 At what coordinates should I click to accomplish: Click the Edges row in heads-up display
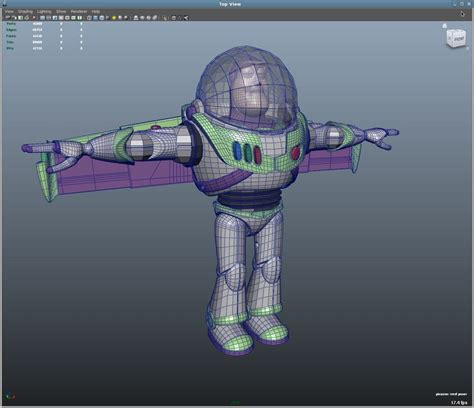tap(44, 30)
